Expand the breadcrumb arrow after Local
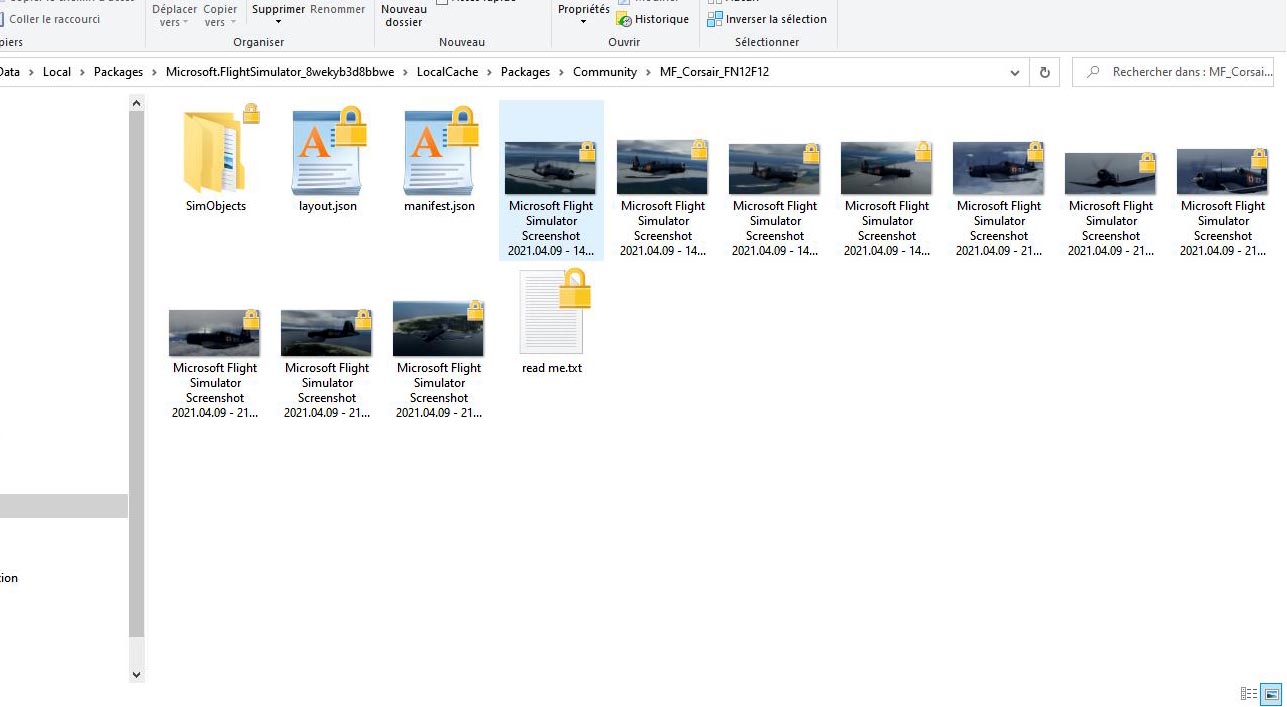 click(82, 72)
